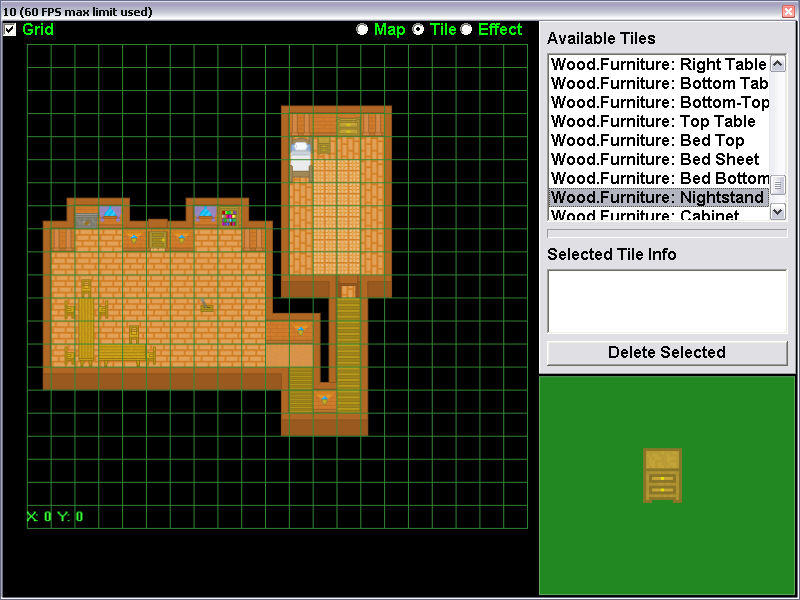Viewport: 800px width, 600px height.
Task: Select 'Wood.Furniture: Bed Bottom' list row
Action: [659, 178]
